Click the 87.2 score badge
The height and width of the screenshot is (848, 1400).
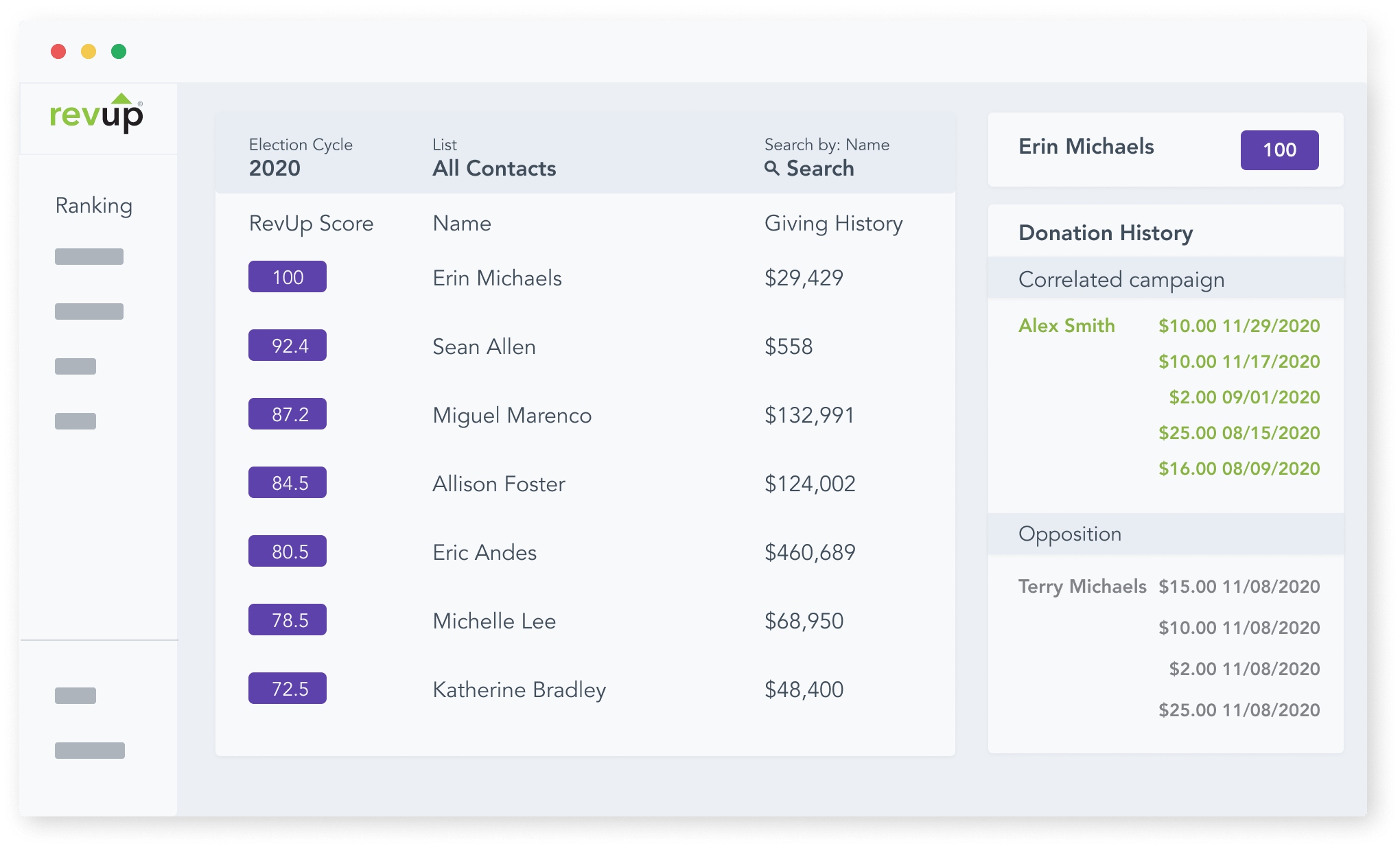click(x=288, y=414)
